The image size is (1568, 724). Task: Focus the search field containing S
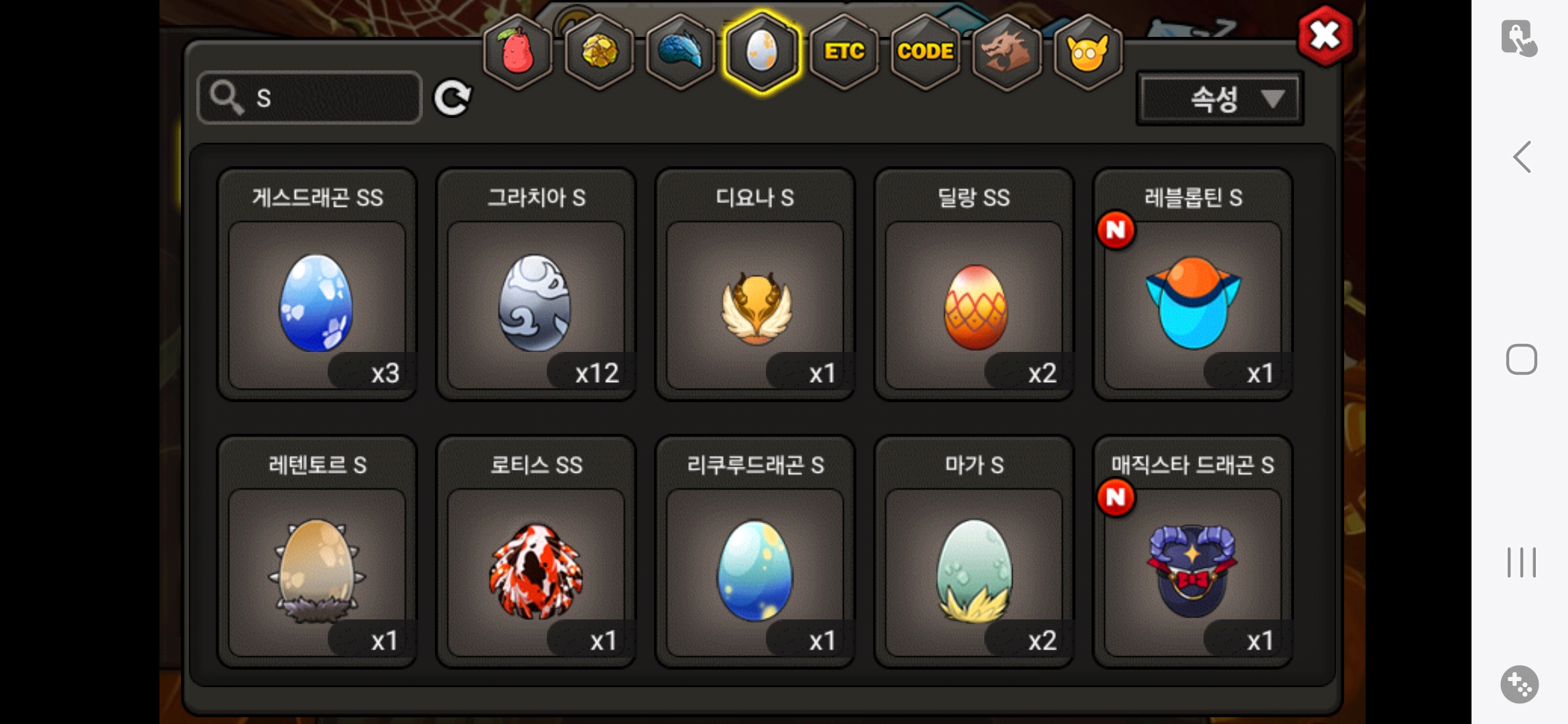point(310,98)
